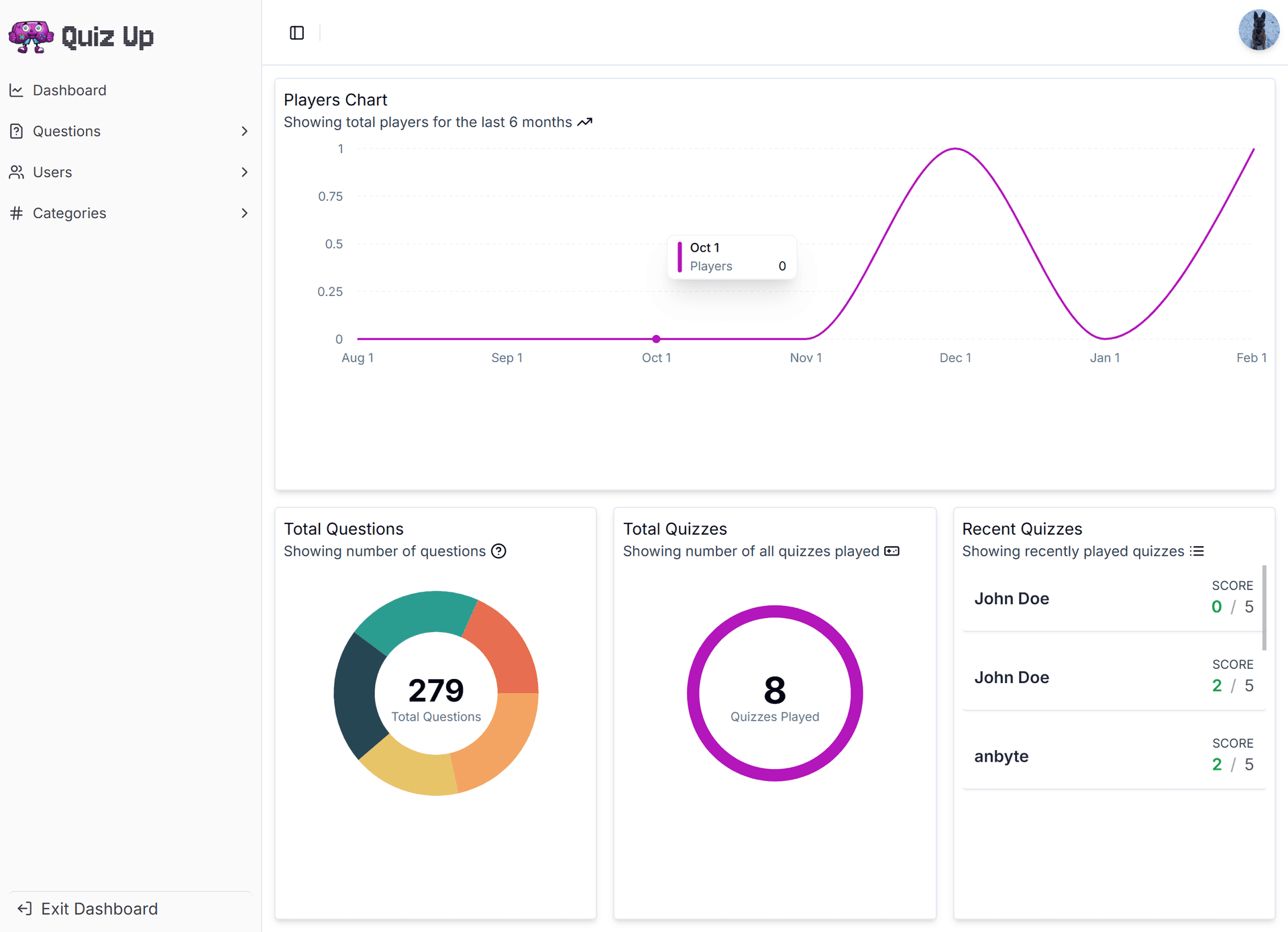
Task: Click the Sep 1 axis label
Action: pyautogui.click(x=506, y=358)
